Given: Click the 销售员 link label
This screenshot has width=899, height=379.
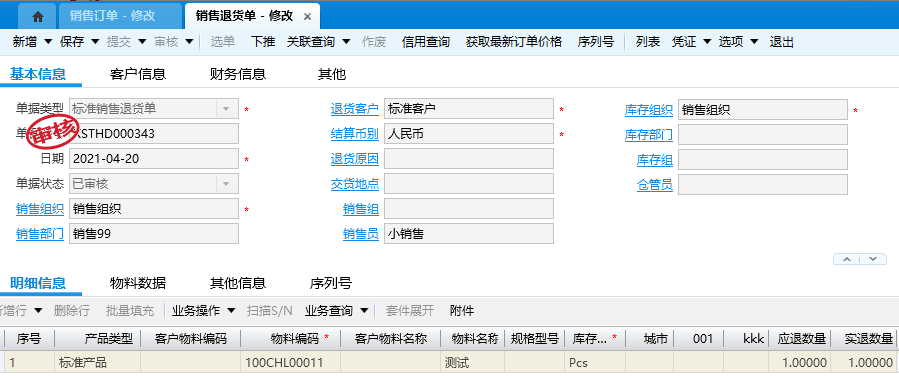Looking at the screenshot, I should [361, 234].
